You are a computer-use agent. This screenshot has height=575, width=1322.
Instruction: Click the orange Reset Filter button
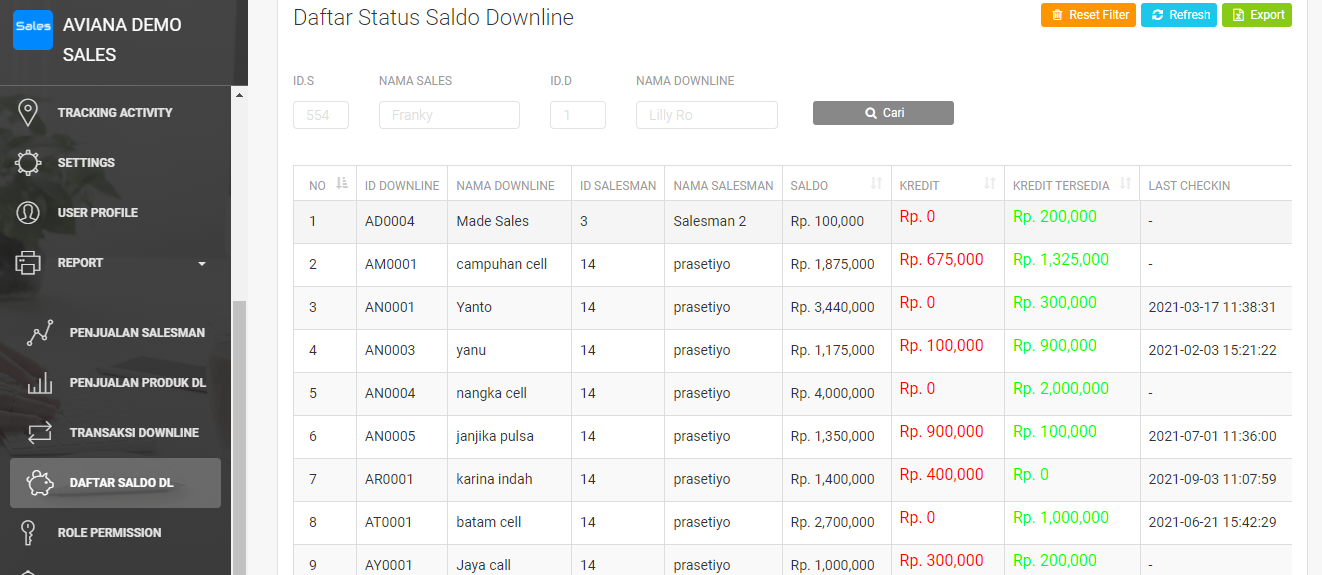coord(1088,15)
